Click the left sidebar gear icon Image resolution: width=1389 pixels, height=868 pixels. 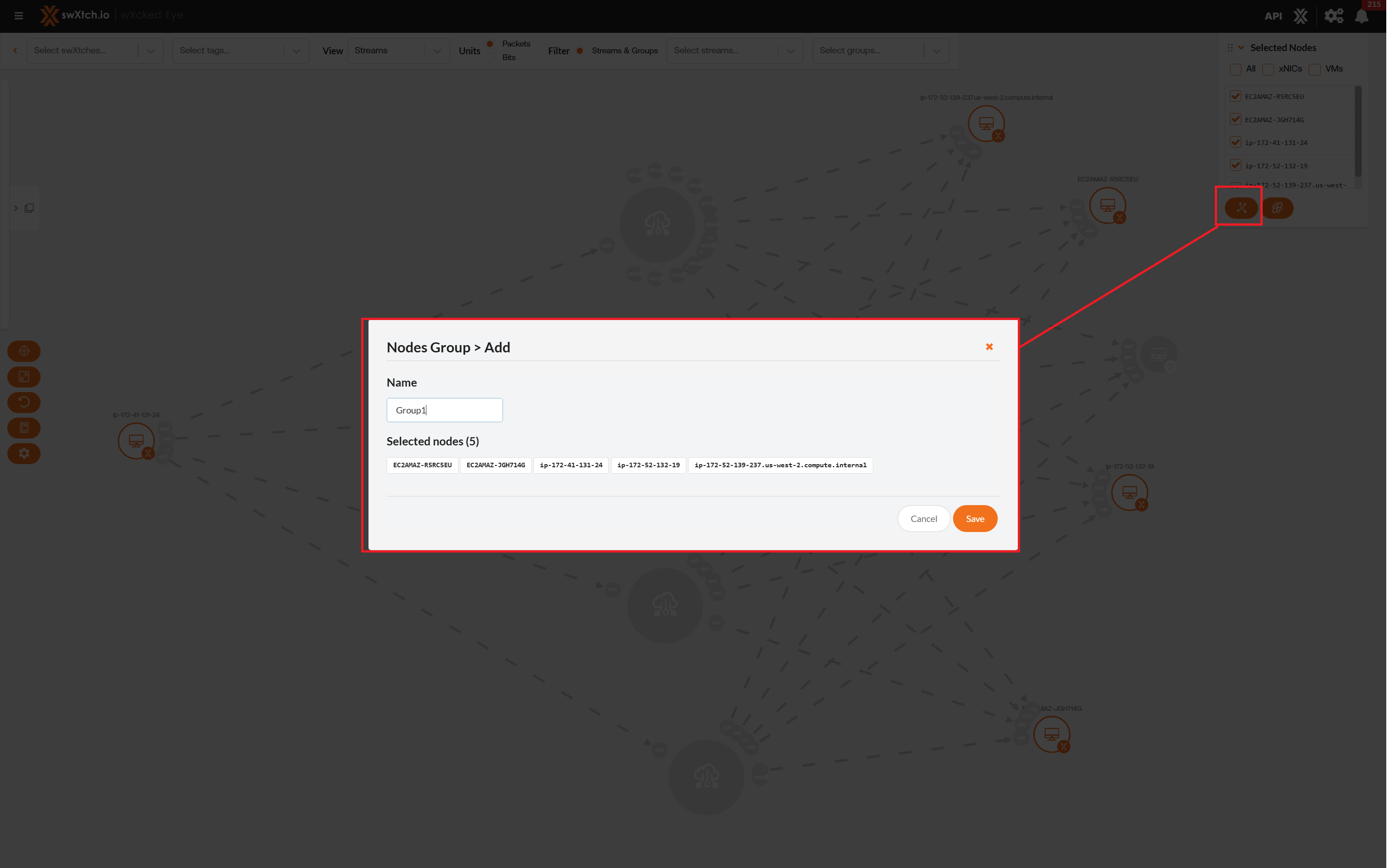coord(24,453)
